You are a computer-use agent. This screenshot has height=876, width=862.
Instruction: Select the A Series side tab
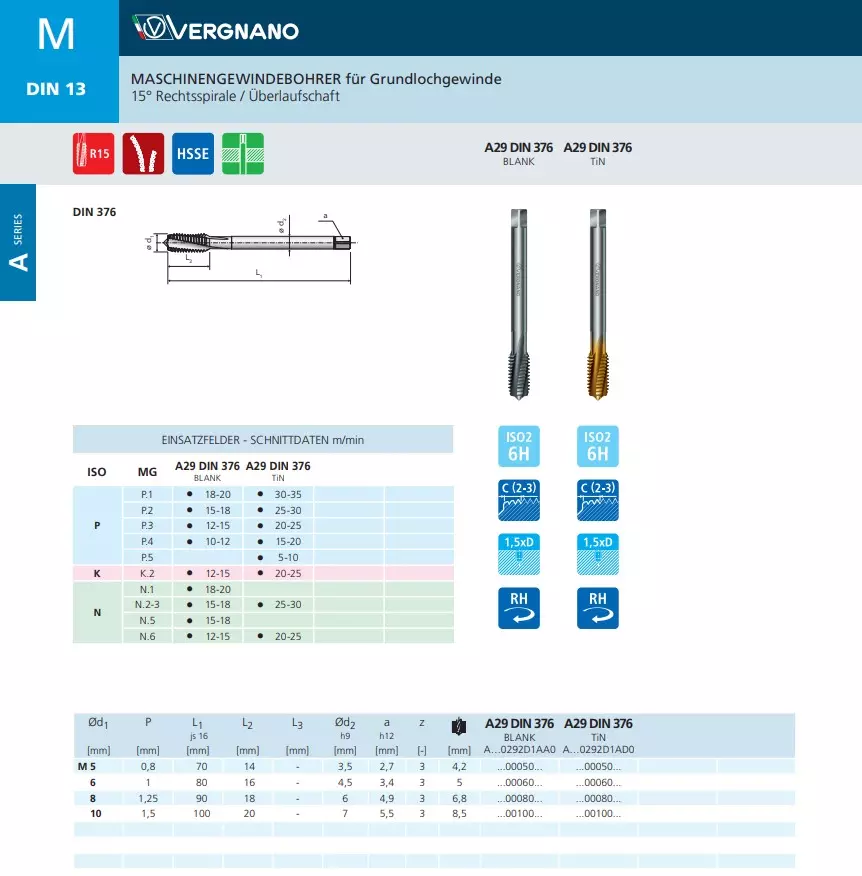pos(18,243)
